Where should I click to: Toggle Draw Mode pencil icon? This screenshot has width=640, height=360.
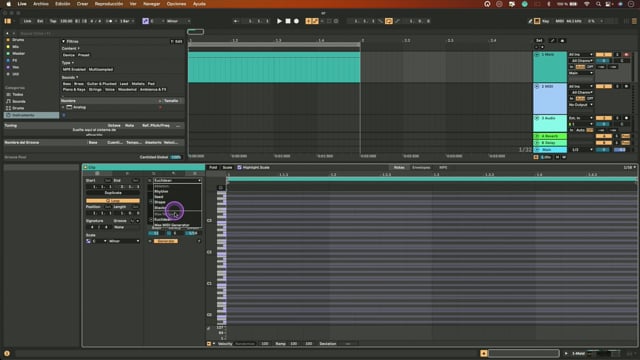pos(530,21)
